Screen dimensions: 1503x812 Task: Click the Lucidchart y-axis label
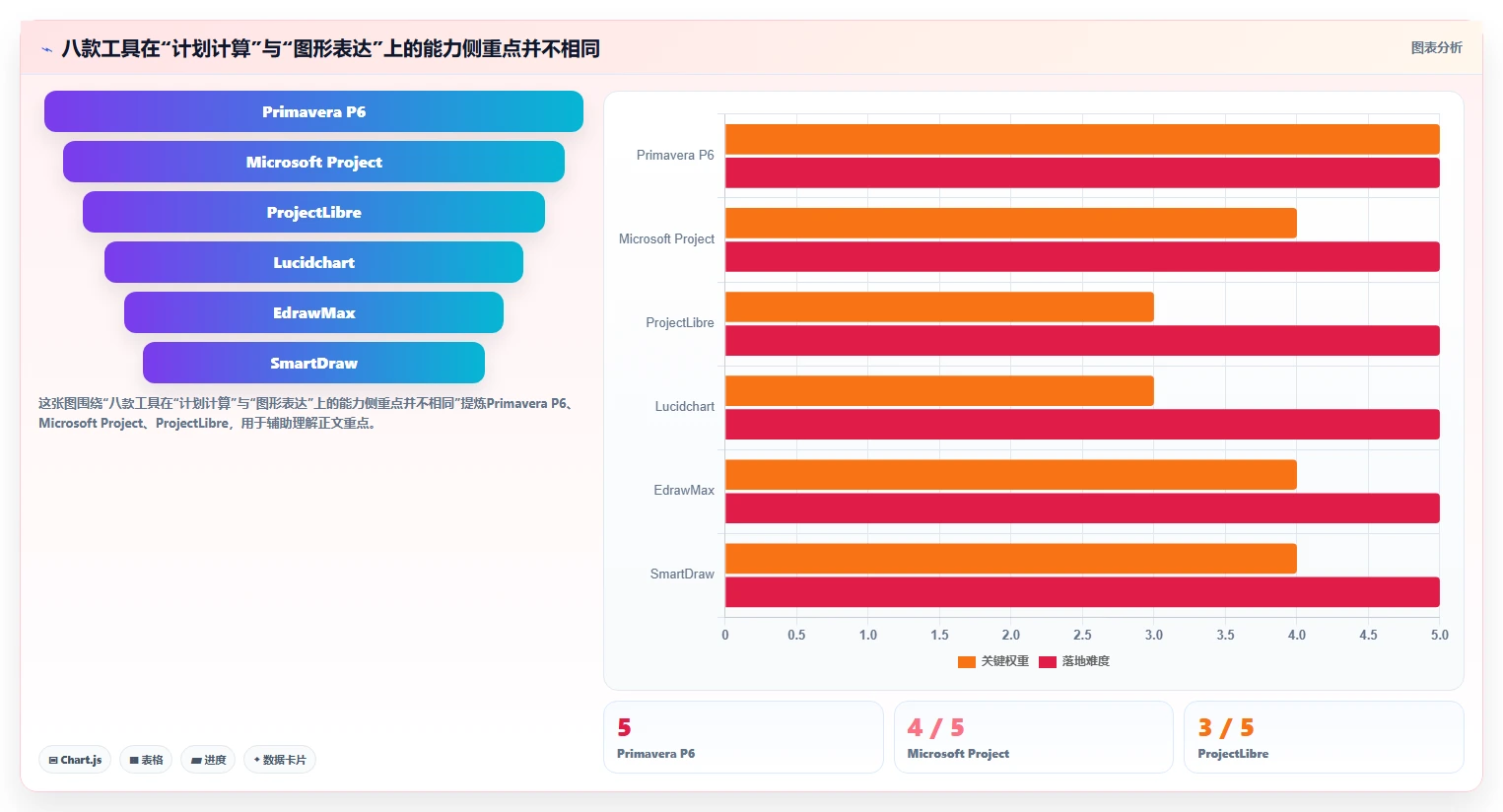(685, 406)
